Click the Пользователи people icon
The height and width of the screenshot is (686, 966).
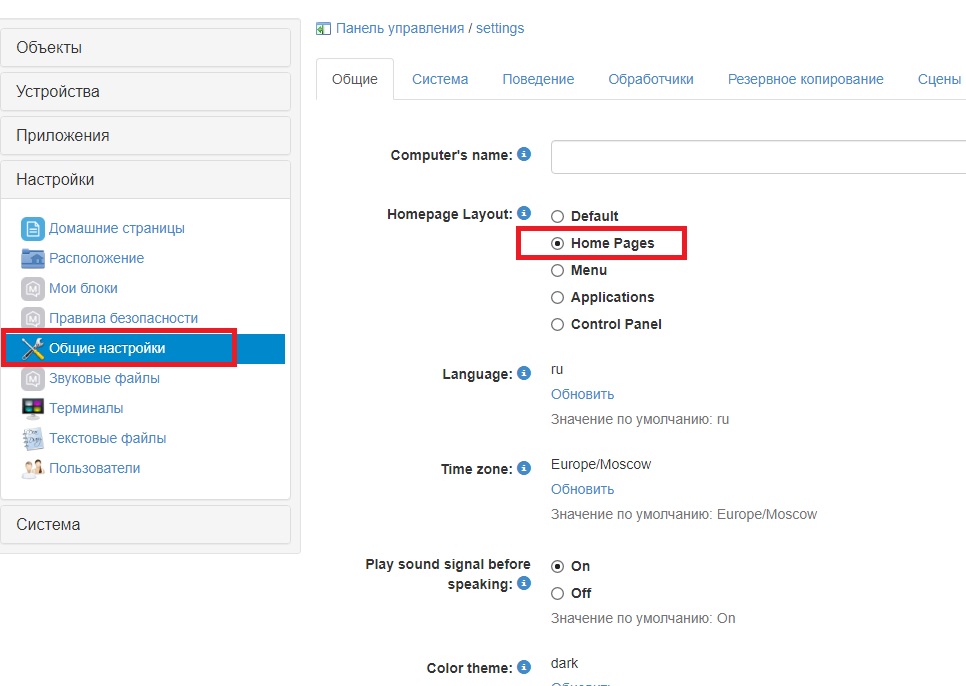(33, 468)
